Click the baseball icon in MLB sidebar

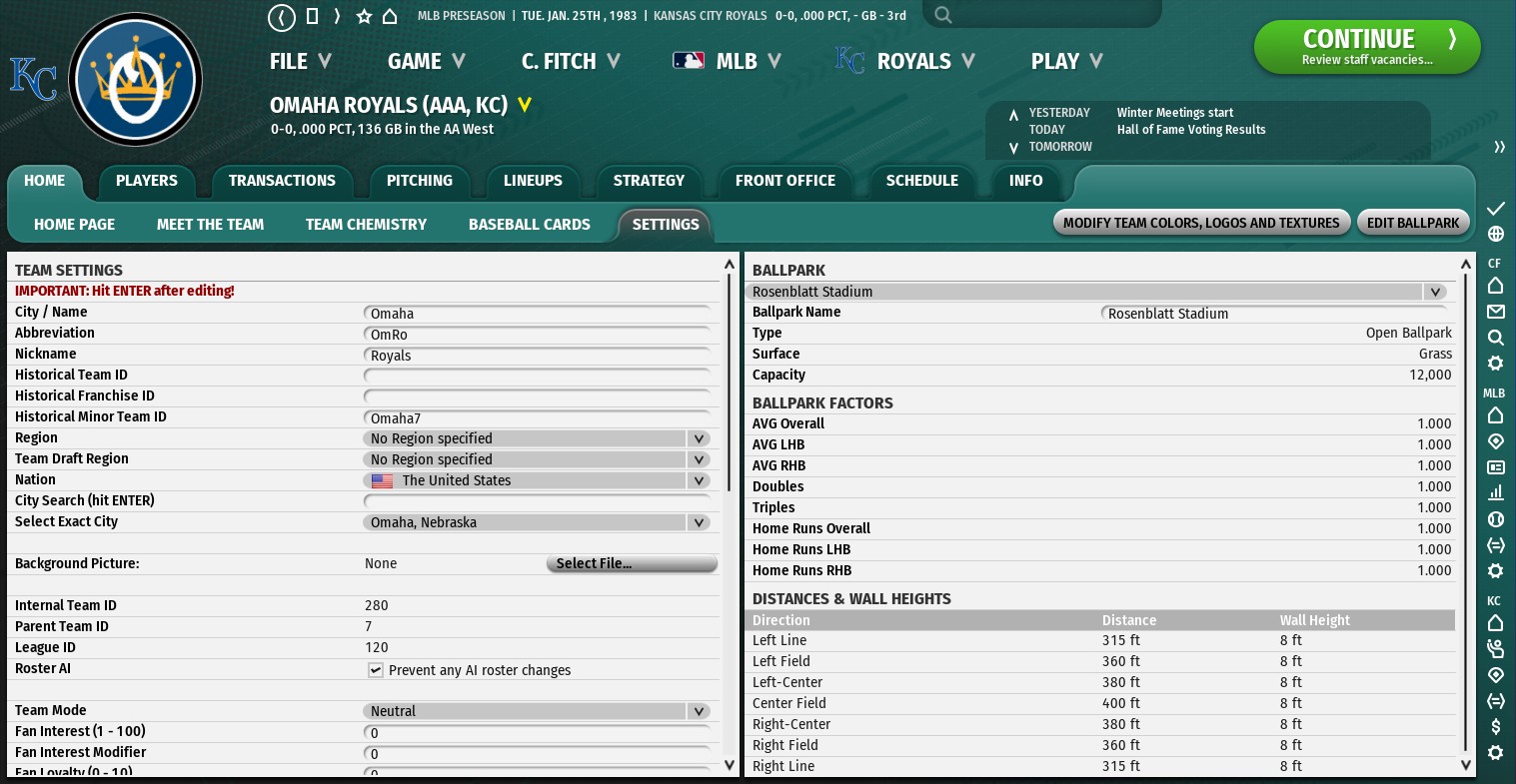[x=1495, y=519]
